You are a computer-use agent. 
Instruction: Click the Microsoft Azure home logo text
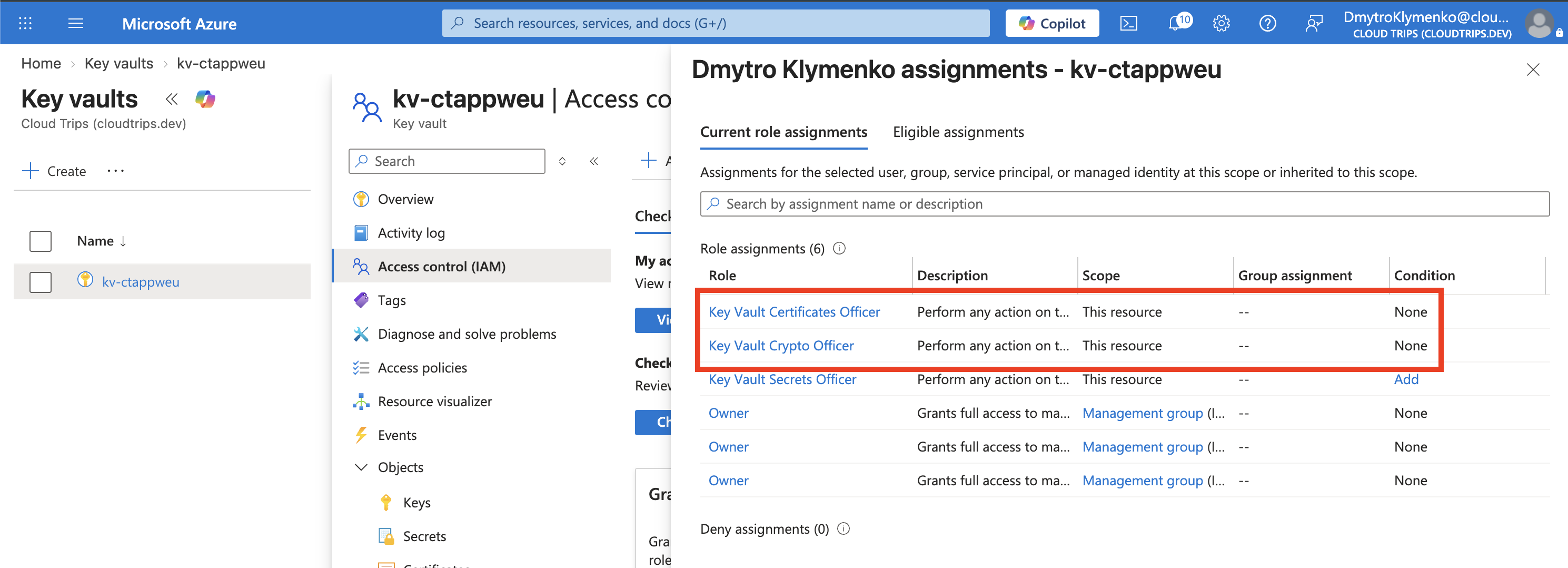click(x=179, y=24)
